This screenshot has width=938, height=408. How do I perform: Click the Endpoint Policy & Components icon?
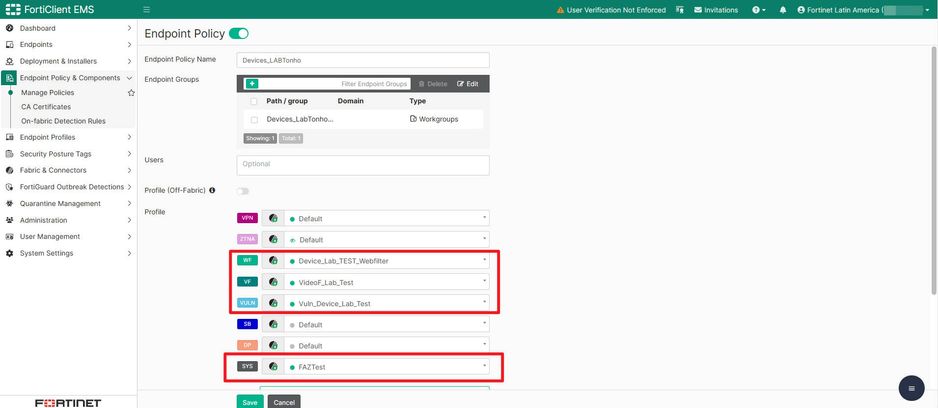9,78
